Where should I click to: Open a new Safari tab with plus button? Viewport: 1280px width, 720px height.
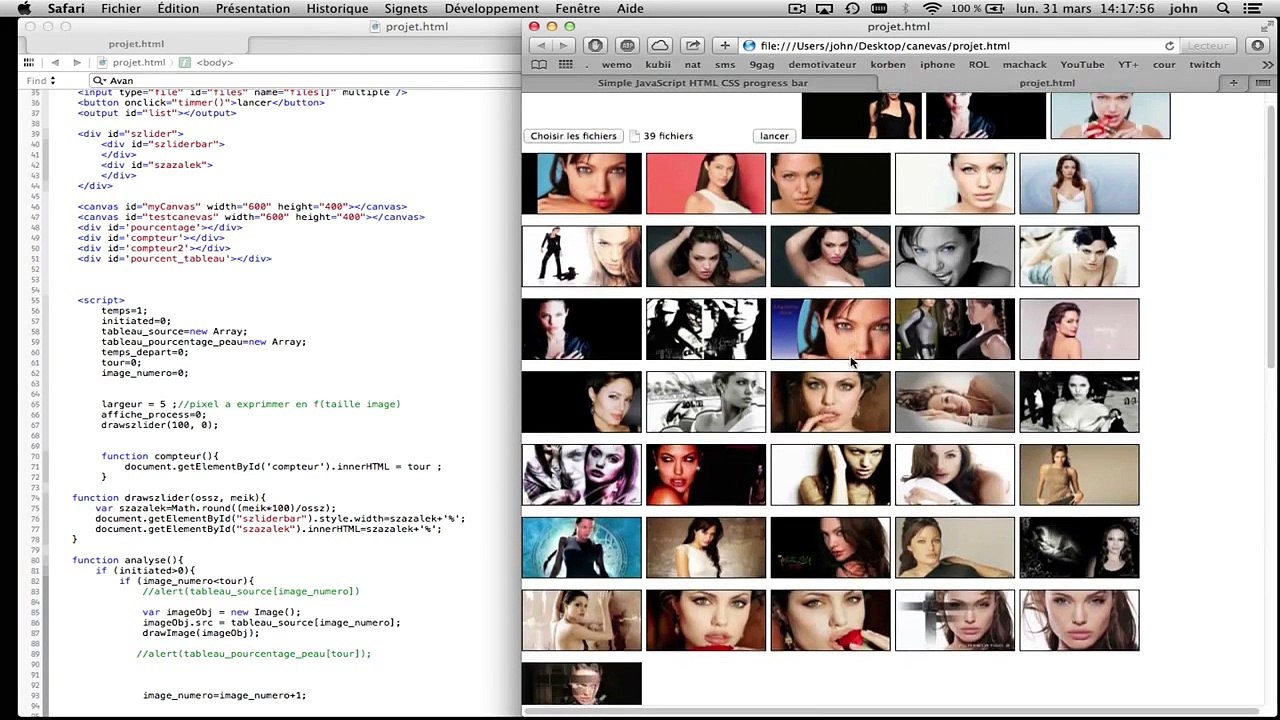1233,83
